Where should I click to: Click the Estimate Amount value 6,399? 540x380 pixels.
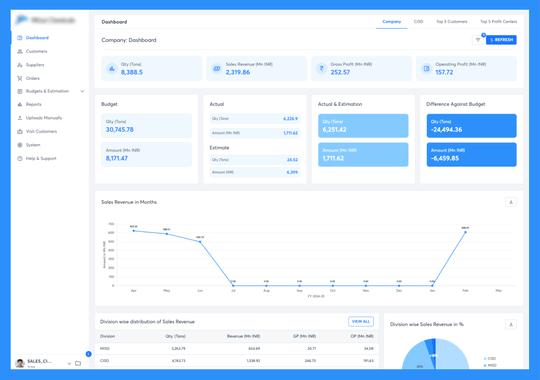292,172
